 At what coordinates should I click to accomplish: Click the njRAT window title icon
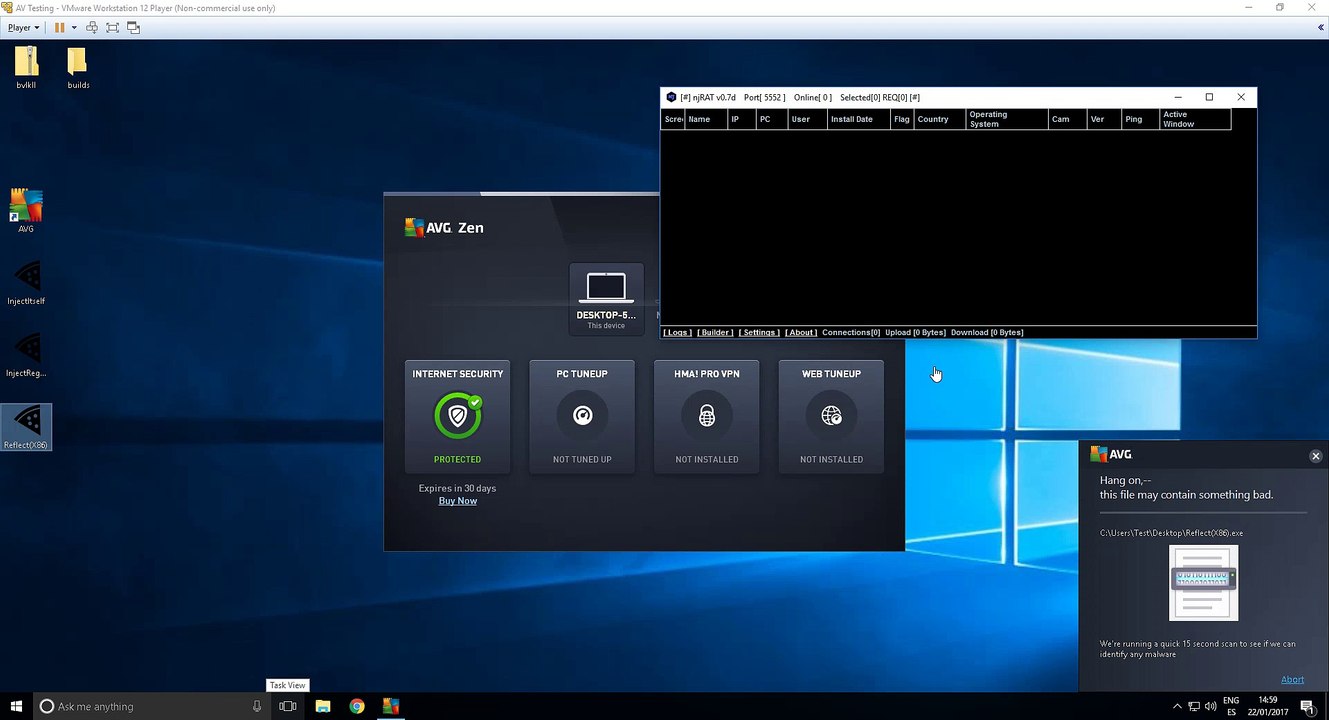tap(671, 97)
